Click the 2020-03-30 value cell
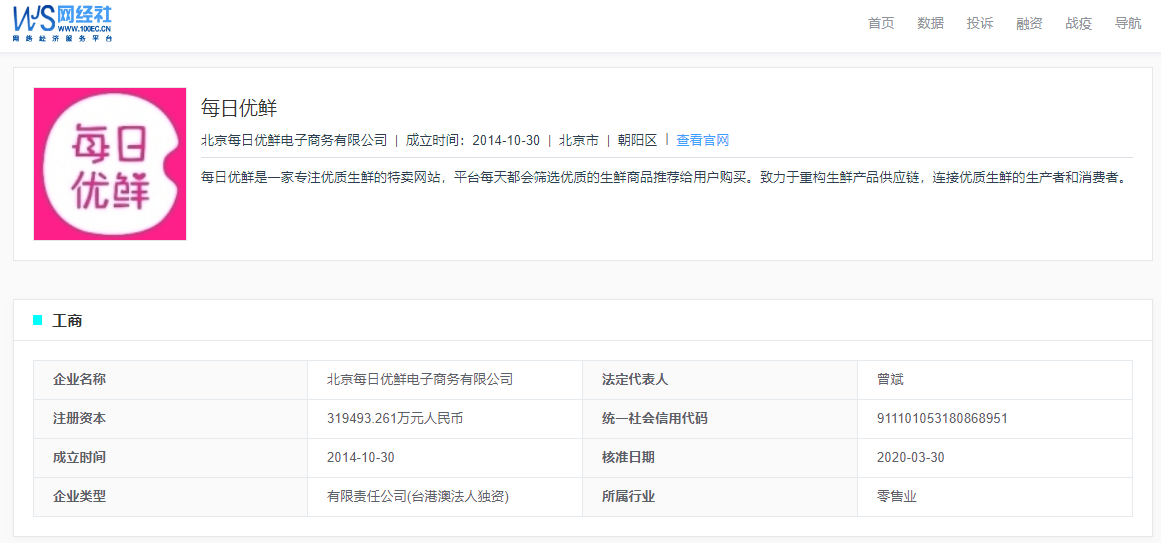 pyautogui.click(x=995, y=458)
